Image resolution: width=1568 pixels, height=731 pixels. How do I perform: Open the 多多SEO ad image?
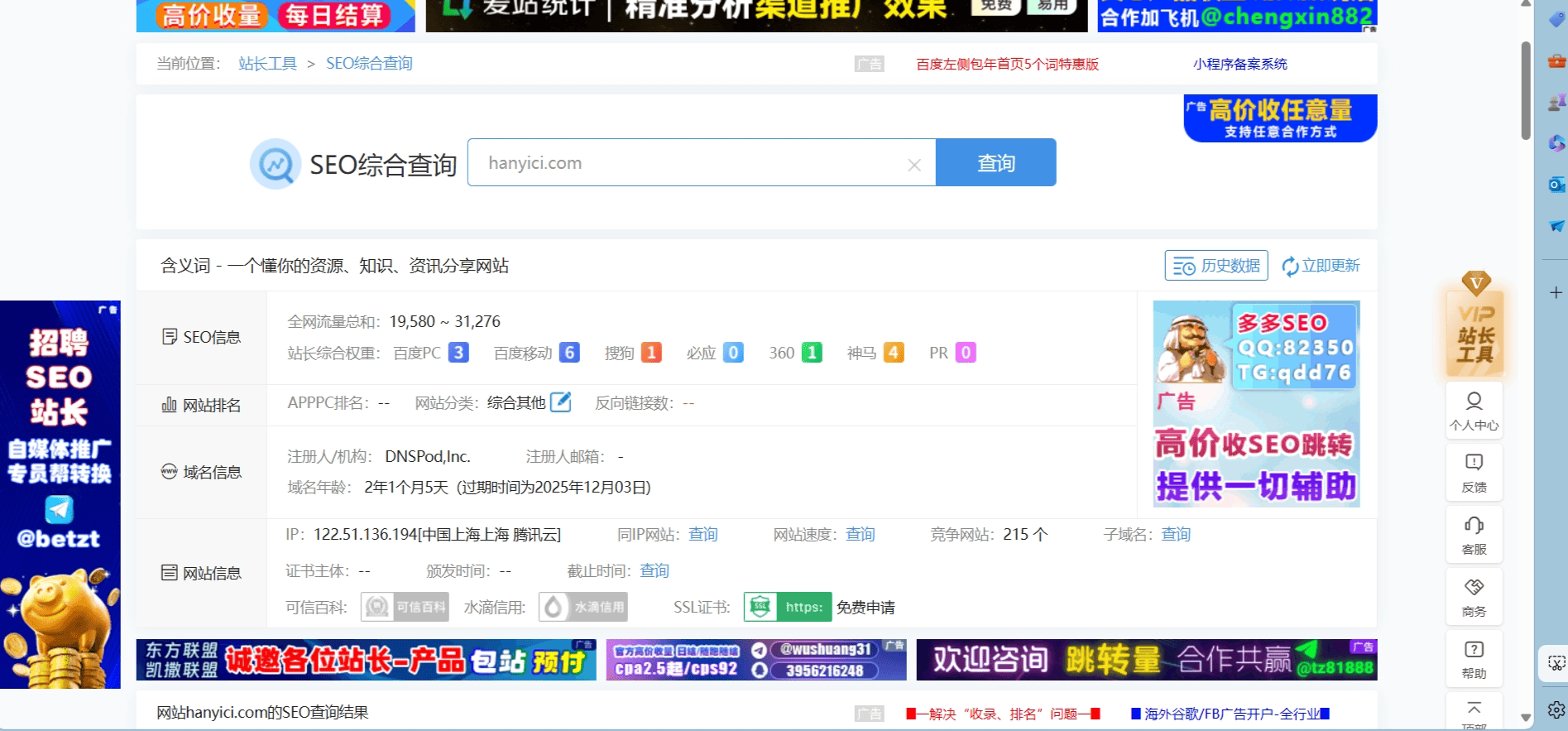point(1256,404)
